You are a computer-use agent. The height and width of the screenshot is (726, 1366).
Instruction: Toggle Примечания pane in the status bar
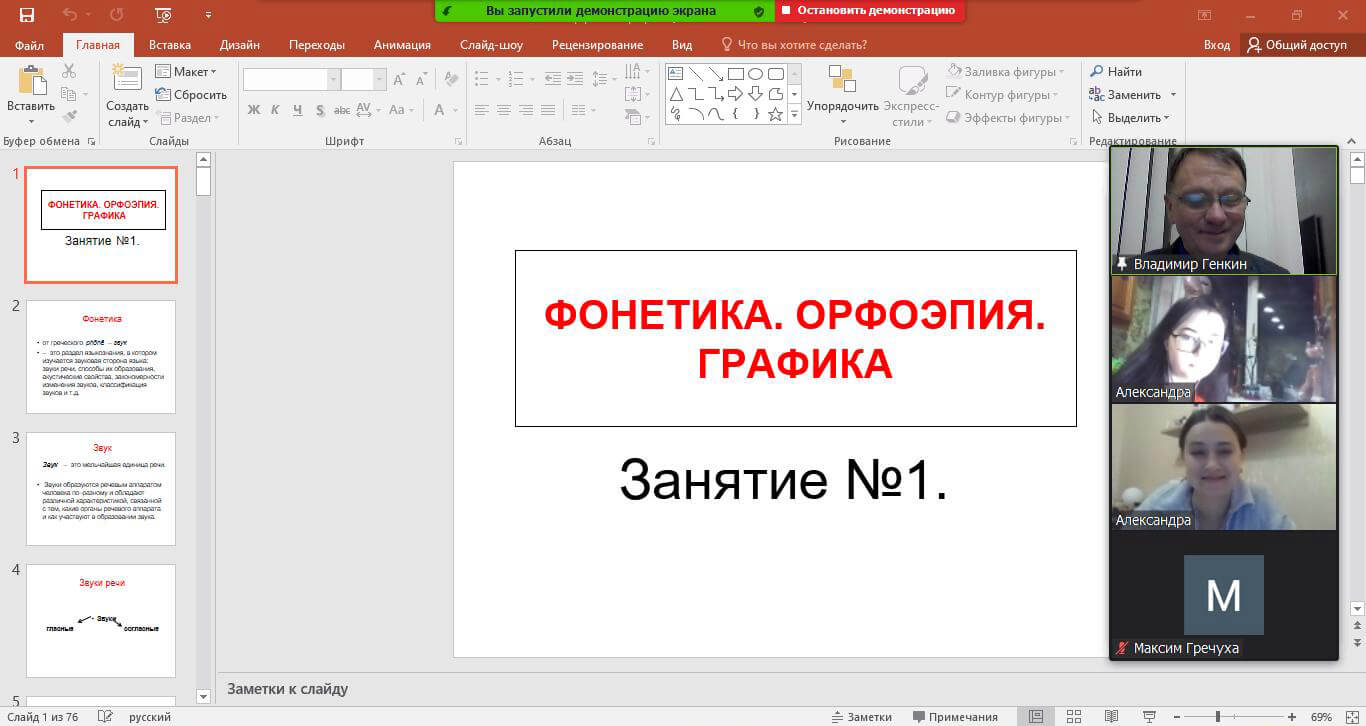tap(955, 717)
